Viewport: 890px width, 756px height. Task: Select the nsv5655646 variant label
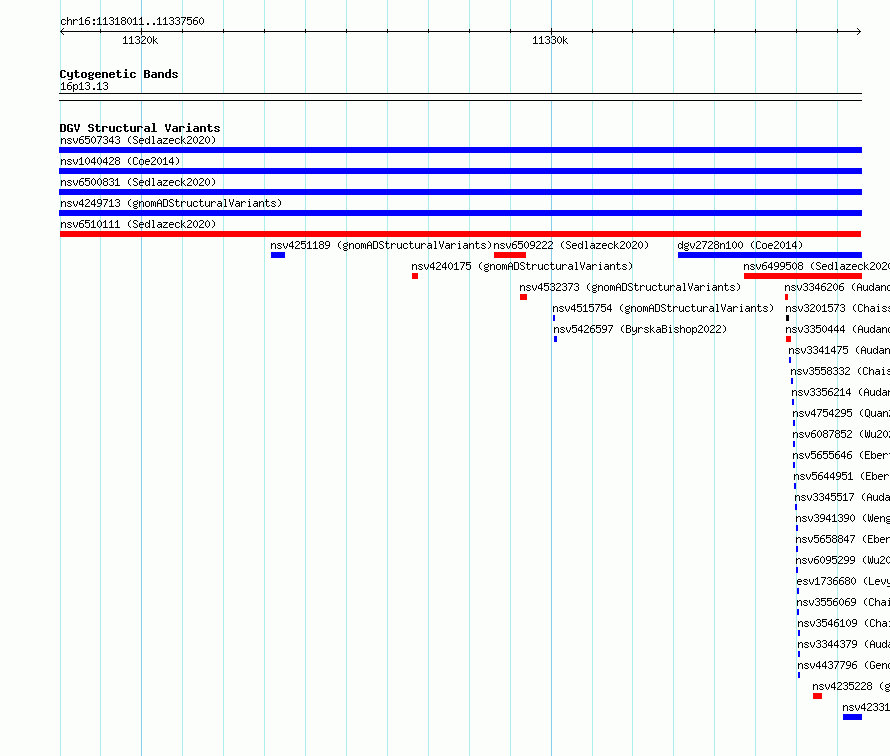[x=841, y=455]
